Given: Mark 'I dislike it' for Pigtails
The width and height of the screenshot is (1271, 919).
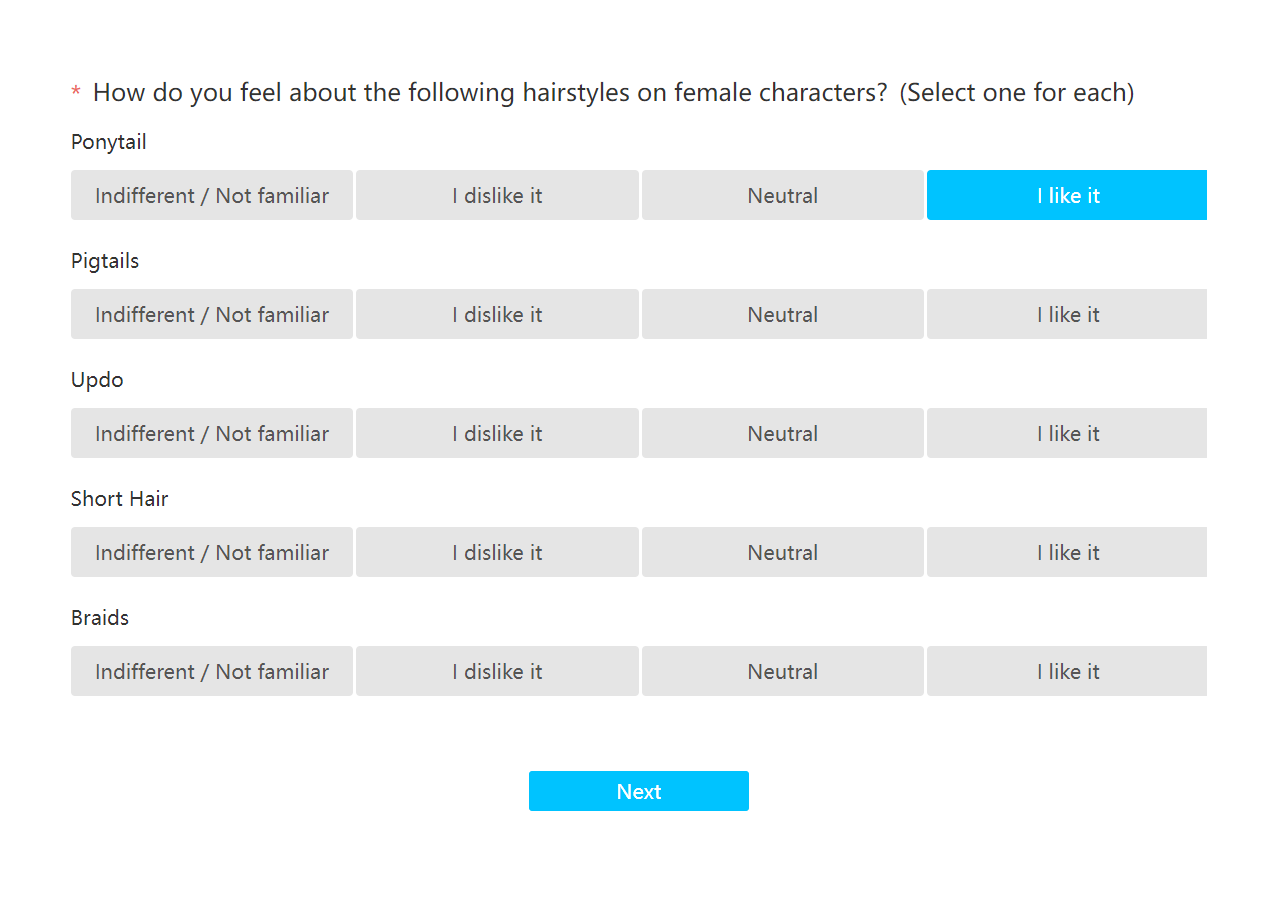Looking at the screenshot, I should [497, 314].
